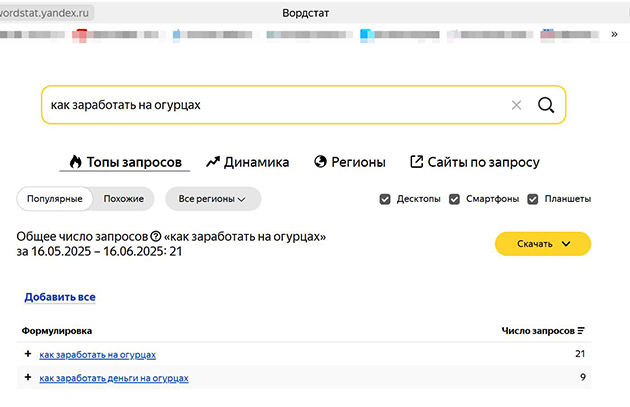
Task: Click the sort icon near 'Число запросов'
Action: click(581, 331)
